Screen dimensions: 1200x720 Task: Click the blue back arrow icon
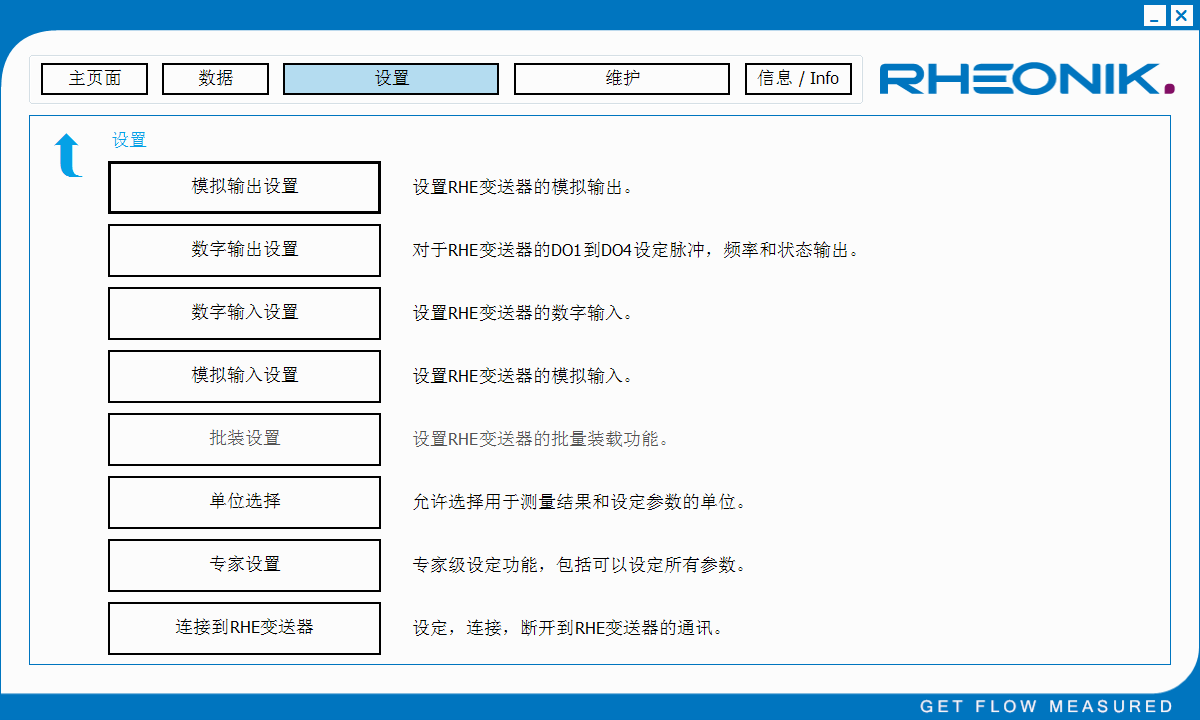coord(68,156)
